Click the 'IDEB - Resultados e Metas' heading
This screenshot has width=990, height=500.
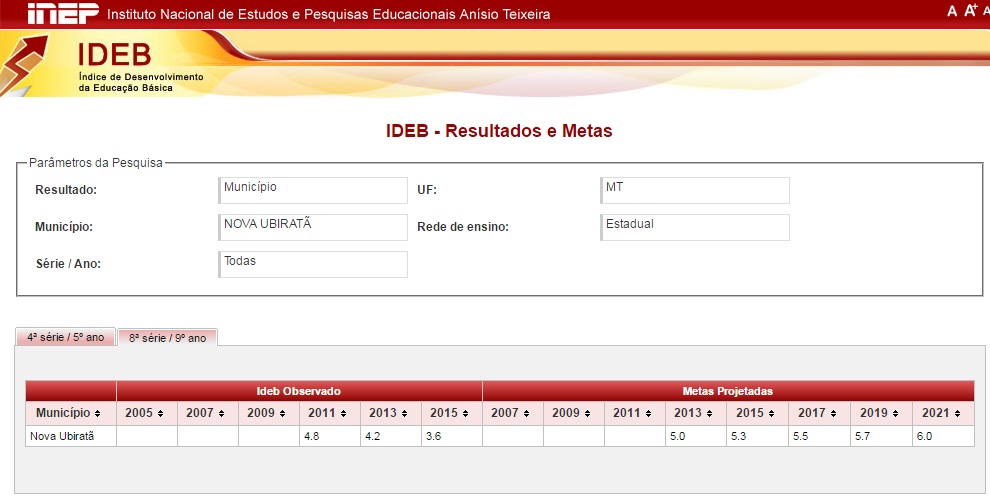click(x=499, y=131)
